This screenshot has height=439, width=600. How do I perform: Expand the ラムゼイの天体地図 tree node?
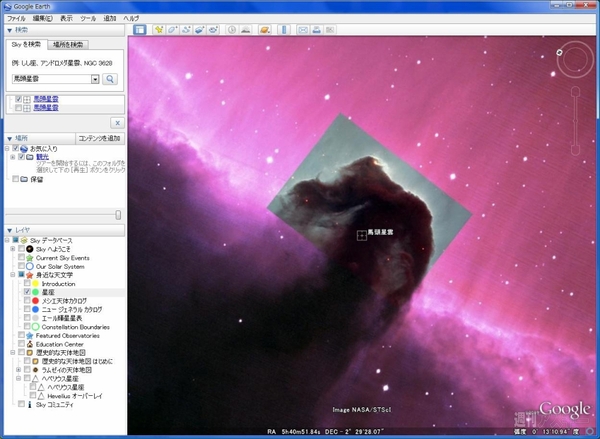click(18, 370)
